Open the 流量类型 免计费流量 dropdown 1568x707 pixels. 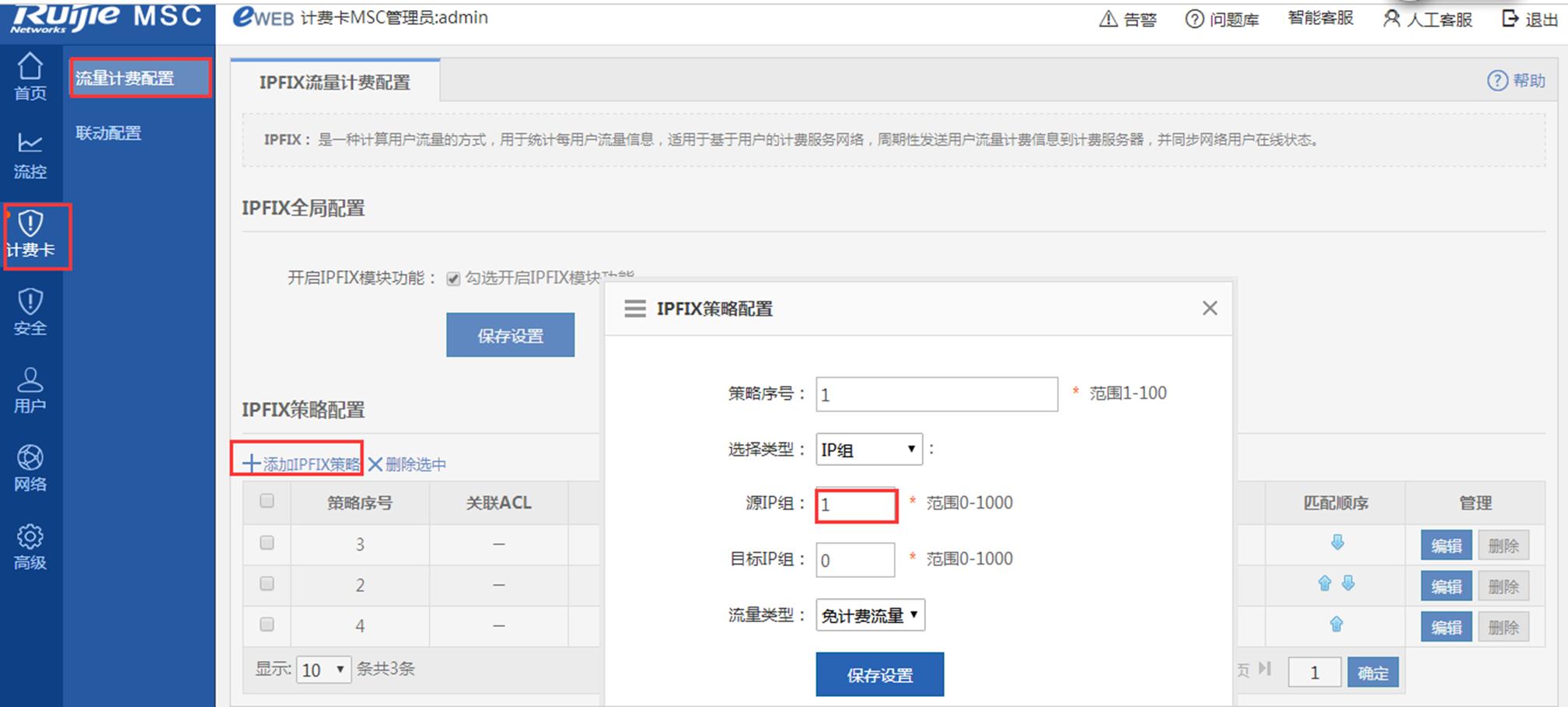click(x=870, y=615)
